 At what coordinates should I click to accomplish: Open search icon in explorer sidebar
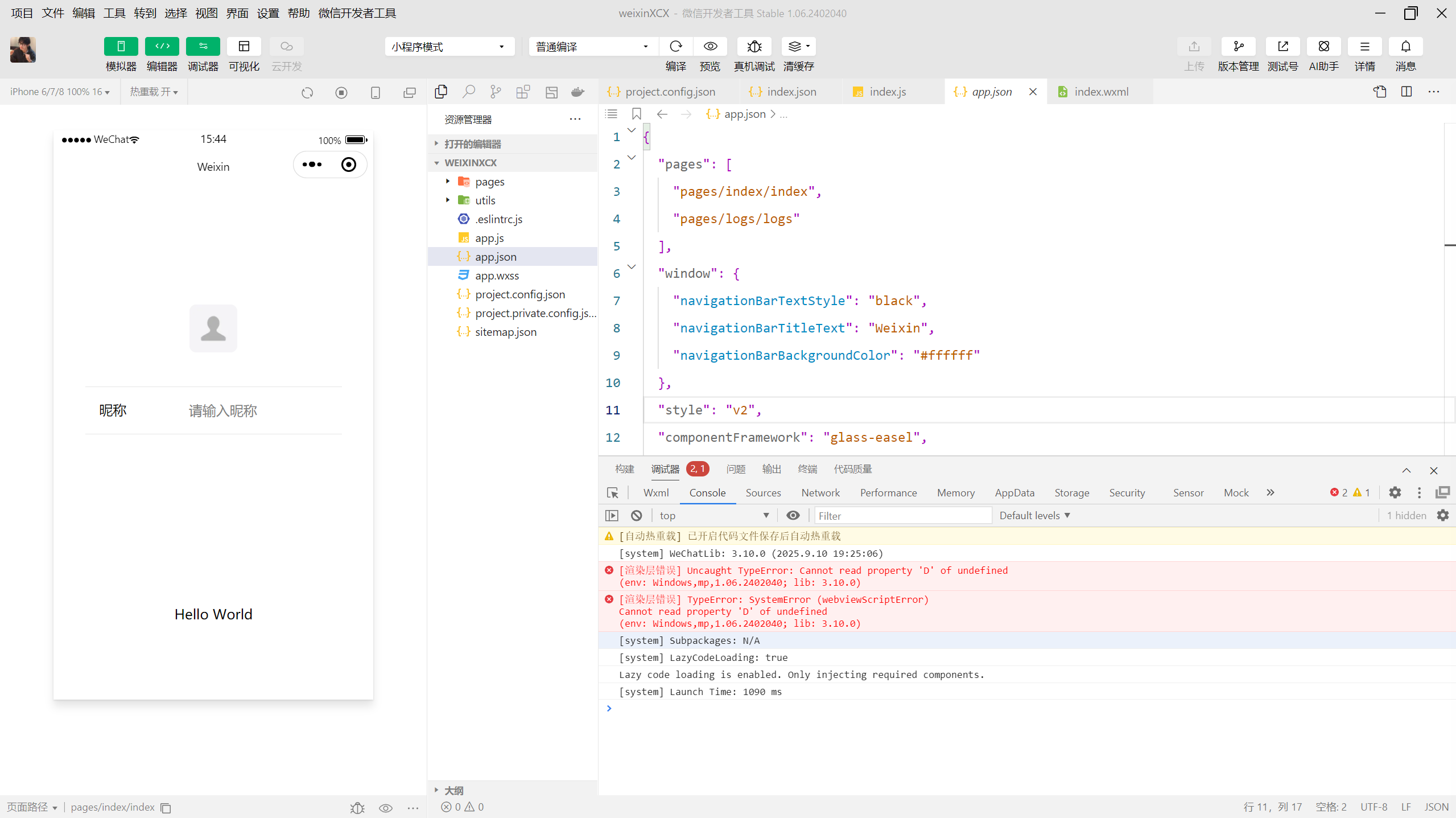(468, 92)
